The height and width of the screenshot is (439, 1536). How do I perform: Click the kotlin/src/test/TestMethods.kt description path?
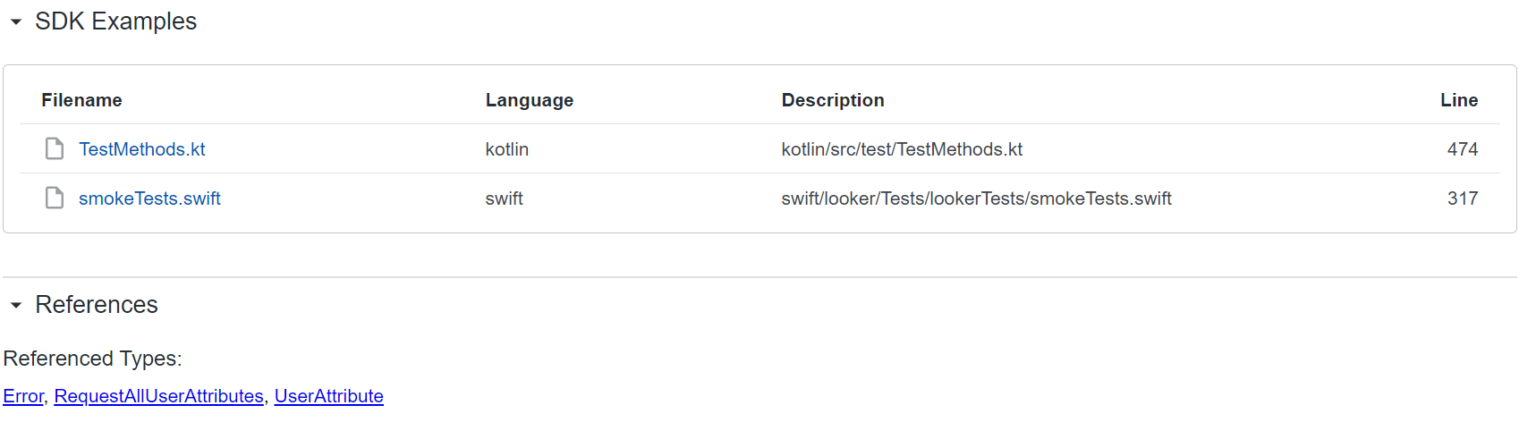point(901,149)
